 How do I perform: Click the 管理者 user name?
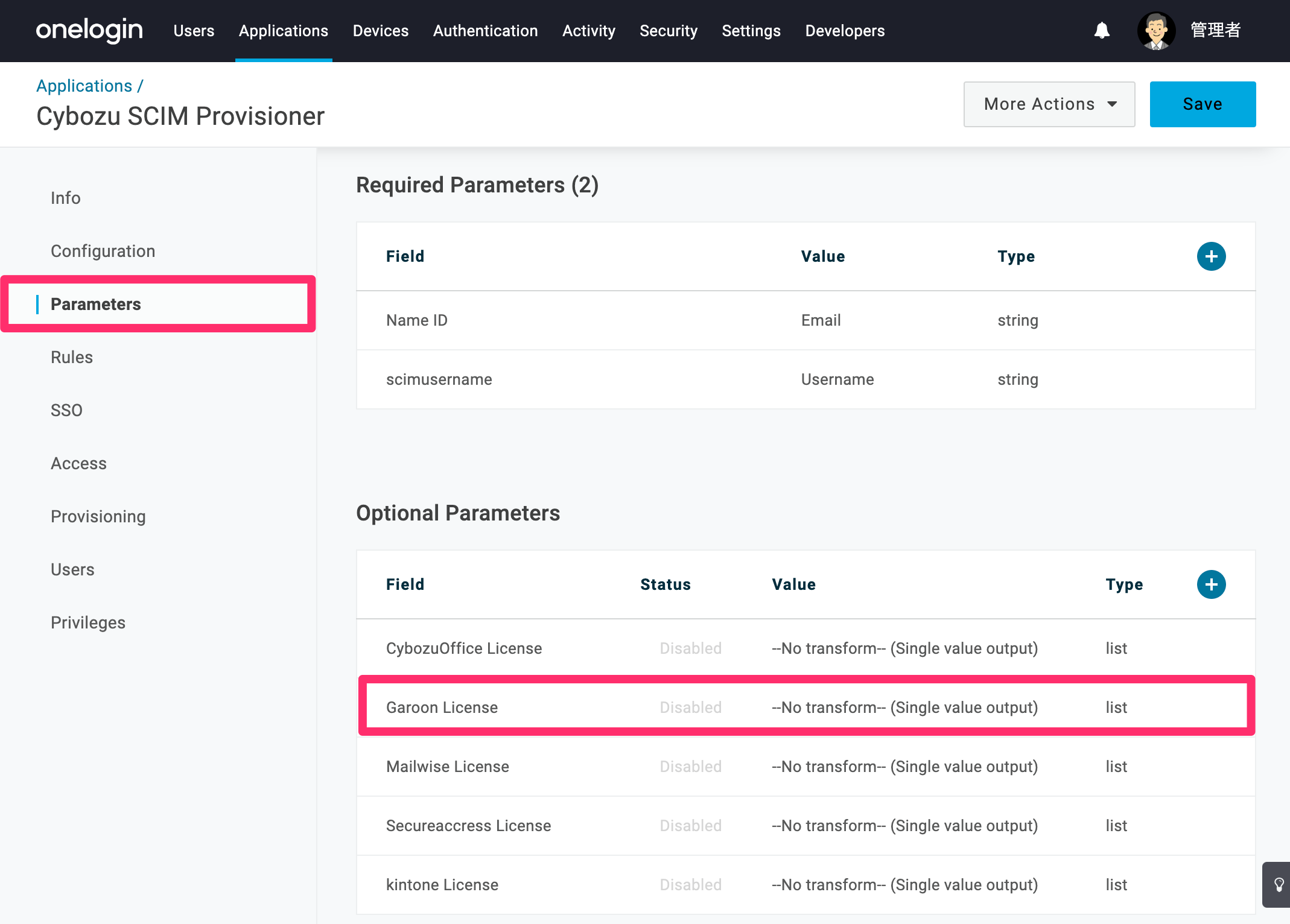pos(1215,30)
